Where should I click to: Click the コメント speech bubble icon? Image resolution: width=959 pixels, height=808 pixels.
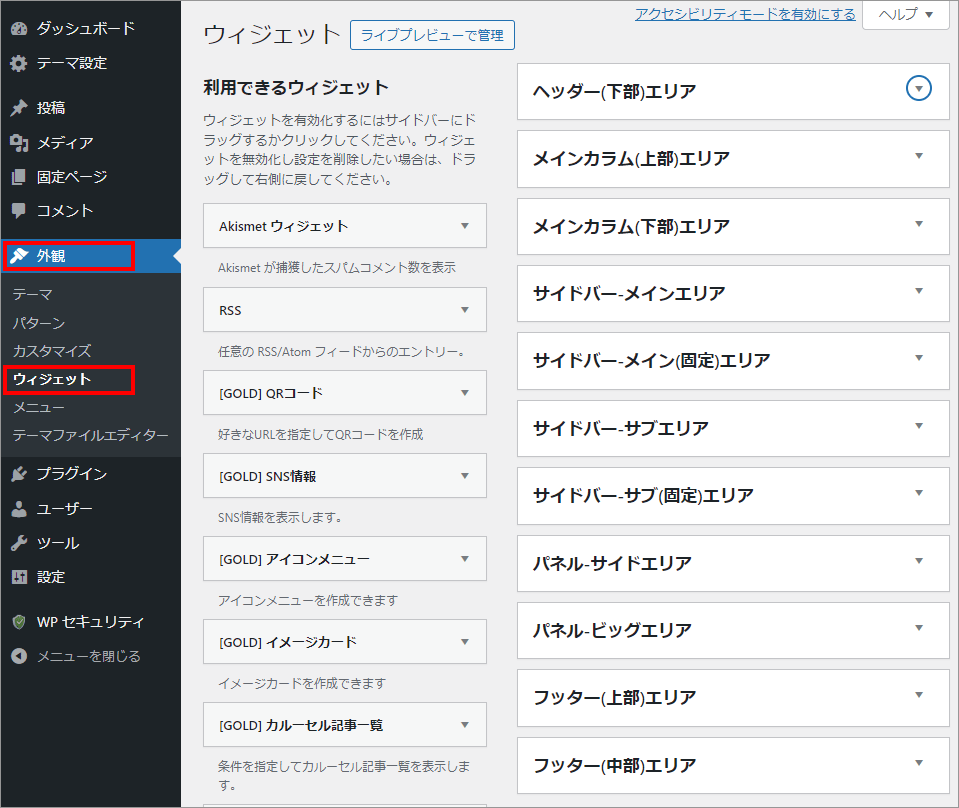(19, 211)
